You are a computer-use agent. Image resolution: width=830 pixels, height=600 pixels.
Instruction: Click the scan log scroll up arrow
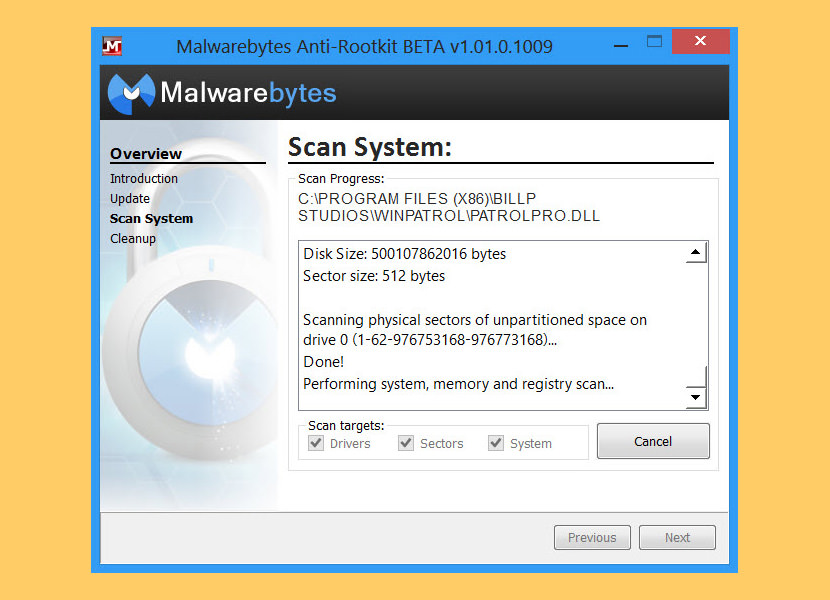pos(696,253)
